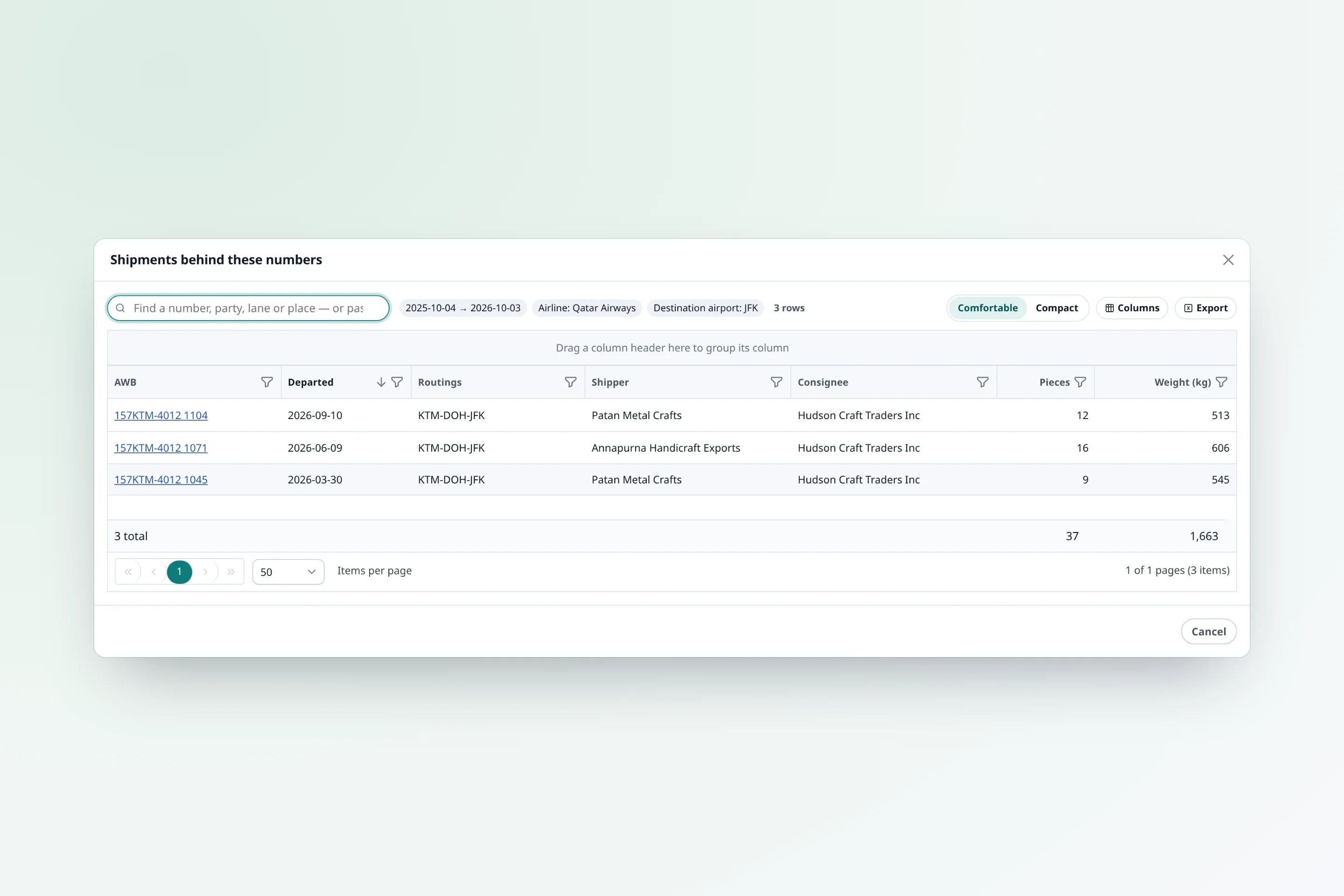This screenshot has width=1344, height=896.
Task: Focus the shipment search field
Action: (x=249, y=308)
